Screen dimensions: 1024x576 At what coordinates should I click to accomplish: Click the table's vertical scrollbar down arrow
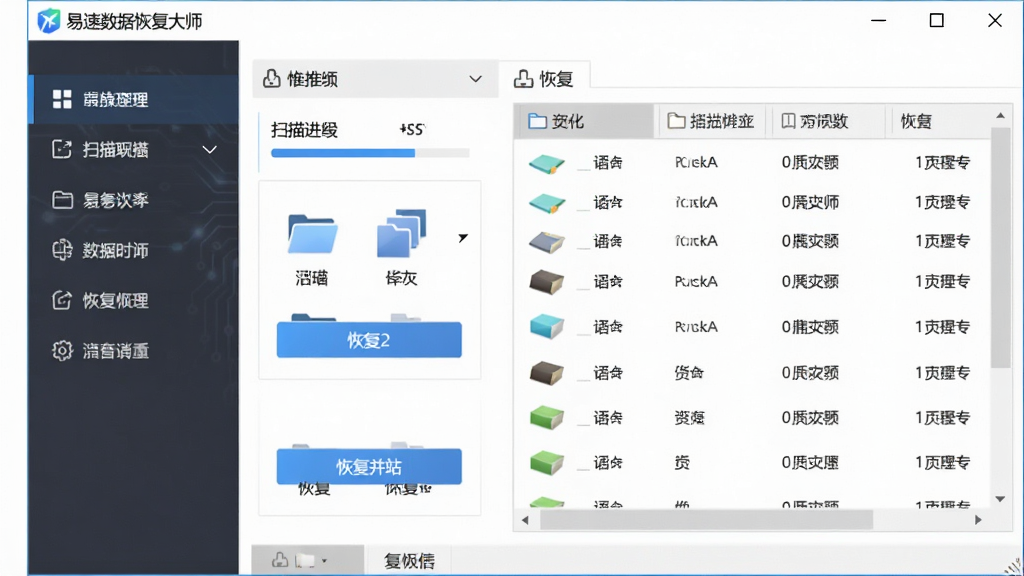1000,500
